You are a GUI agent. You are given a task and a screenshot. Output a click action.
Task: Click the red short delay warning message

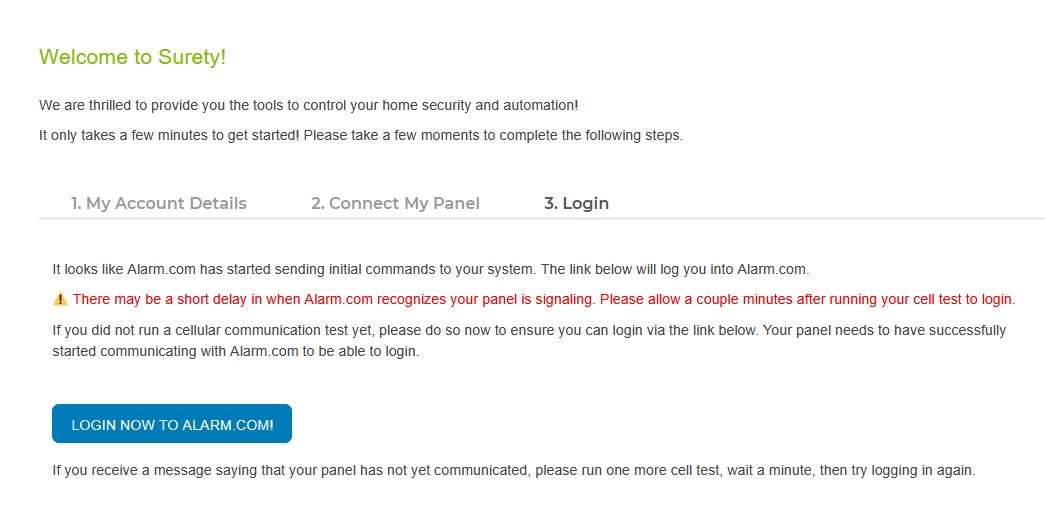pos(544,299)
